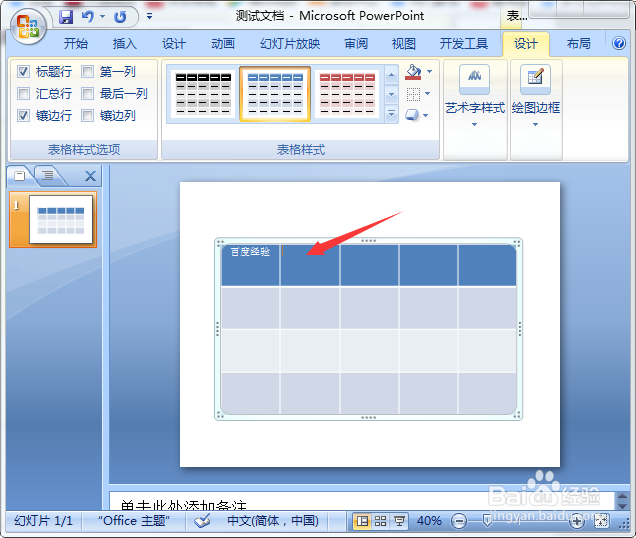Open the zoom dialog via 40%
Image resolution: width=636 pixels, height=538 pixels.
(429, 521)
